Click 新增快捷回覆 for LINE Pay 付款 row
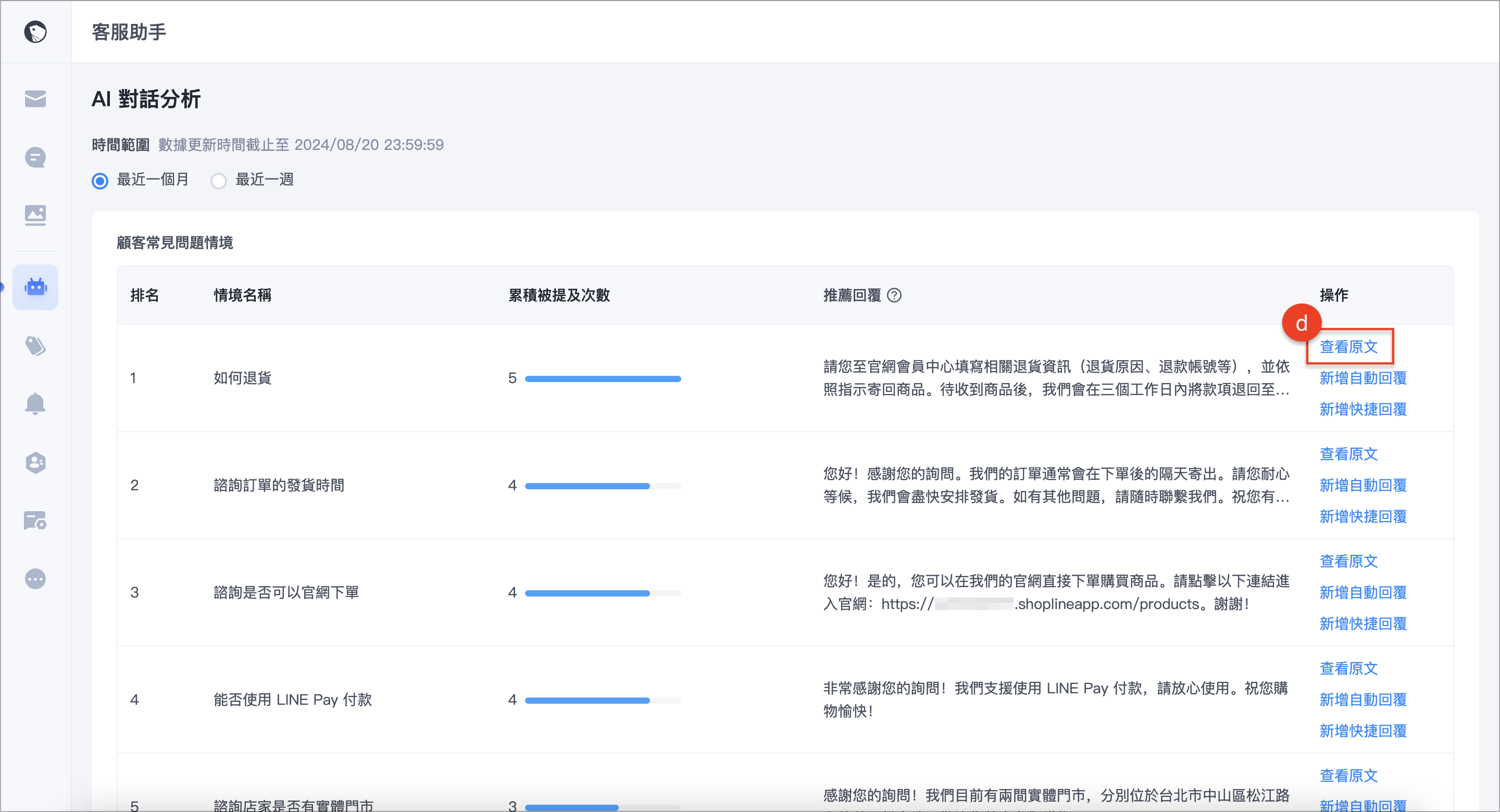 [x=1362, y=730]
